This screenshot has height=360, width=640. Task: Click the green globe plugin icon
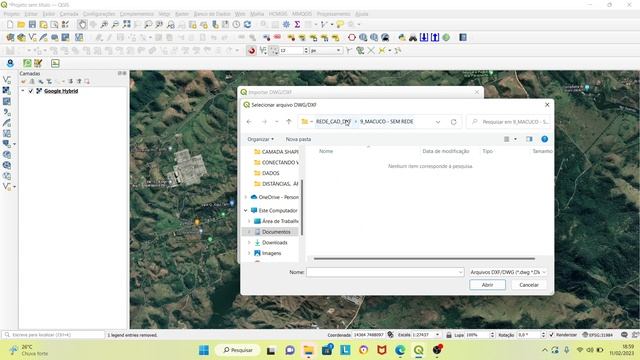point(446,38)
